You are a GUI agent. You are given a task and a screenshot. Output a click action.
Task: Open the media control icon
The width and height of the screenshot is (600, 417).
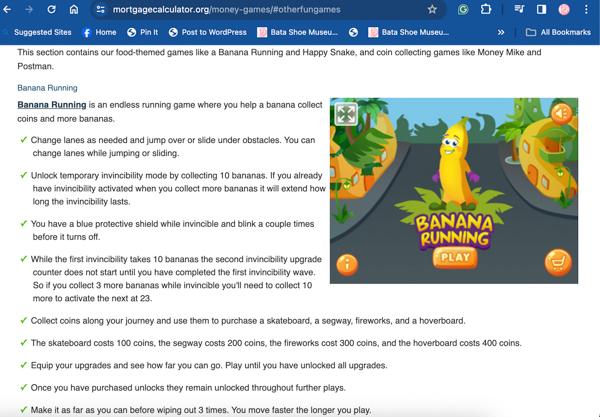[x=519, y=9]
